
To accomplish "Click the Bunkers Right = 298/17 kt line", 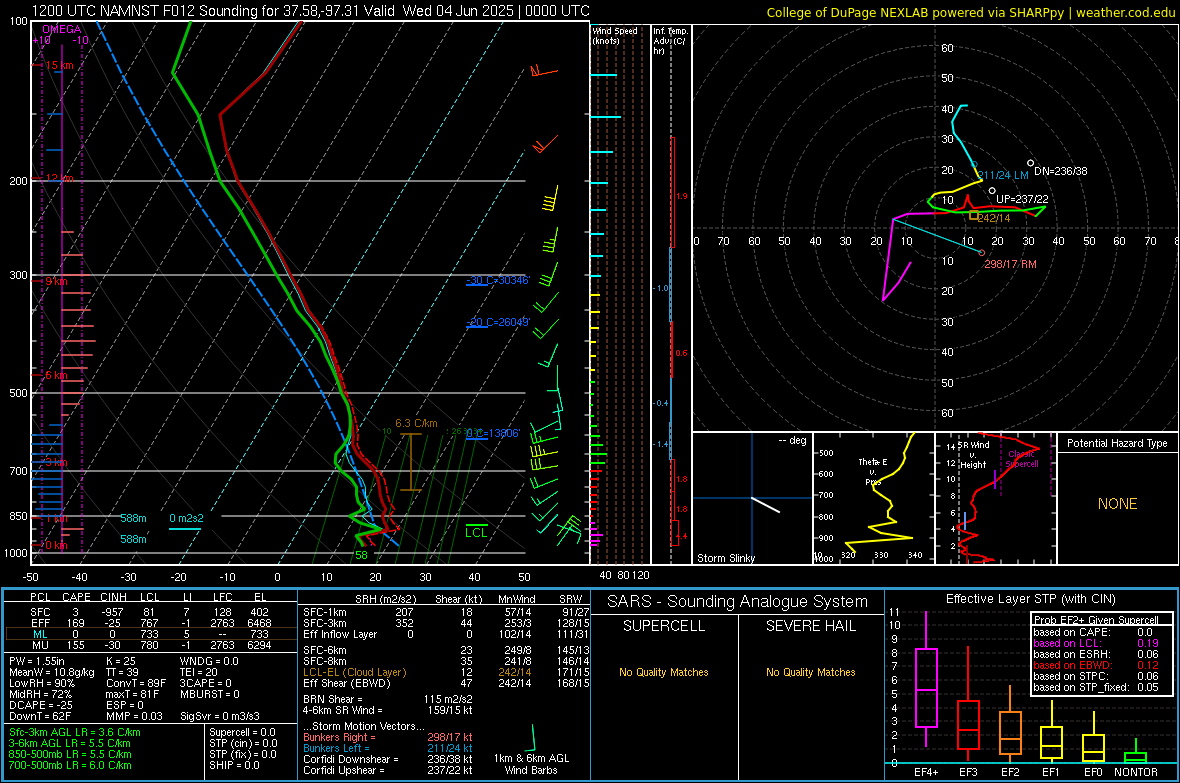I will coord(388,737).
